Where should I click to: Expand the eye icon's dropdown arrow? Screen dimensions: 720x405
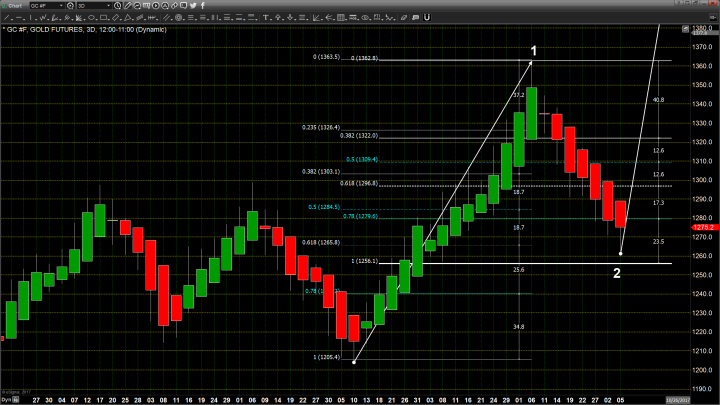click(x=370, y=19)
